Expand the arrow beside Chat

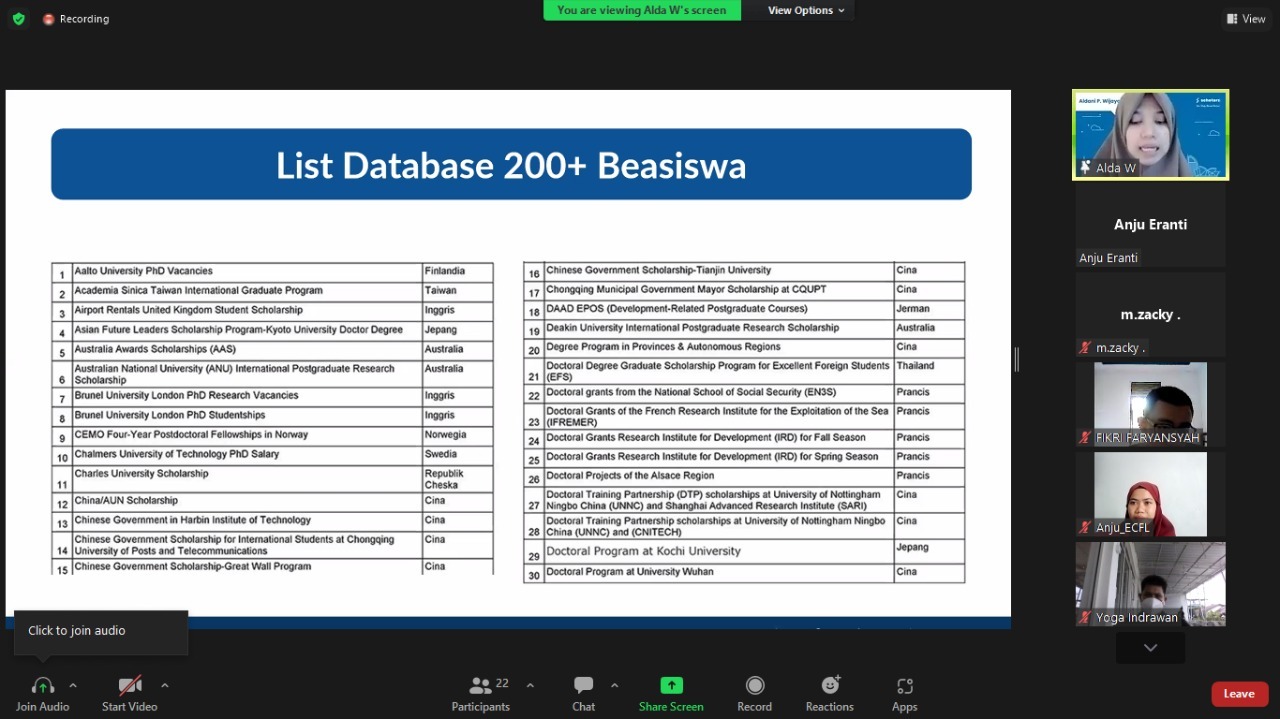pos(614,685)
